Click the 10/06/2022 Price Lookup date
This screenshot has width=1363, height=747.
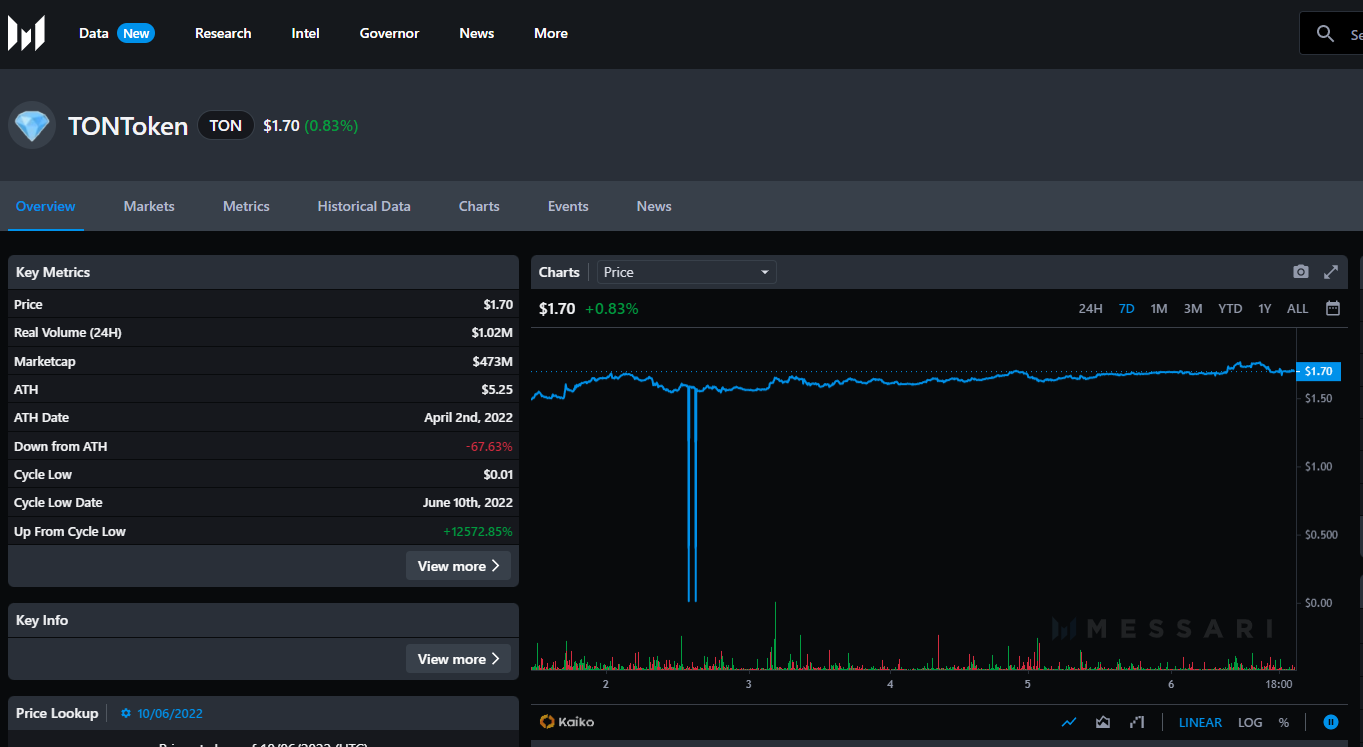pos(169,713)
